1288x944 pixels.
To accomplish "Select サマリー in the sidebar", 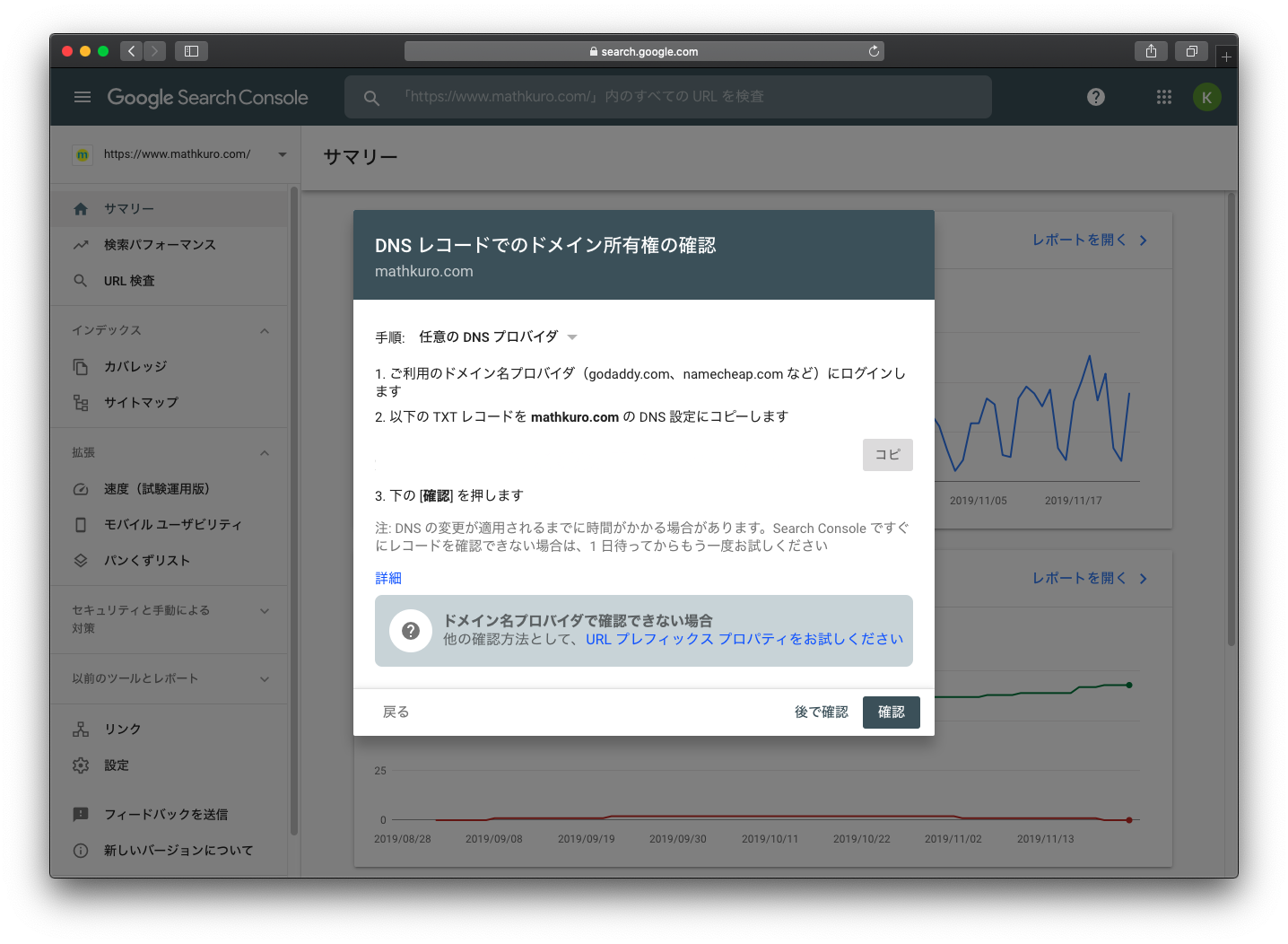I will click(x=170, y=209).
